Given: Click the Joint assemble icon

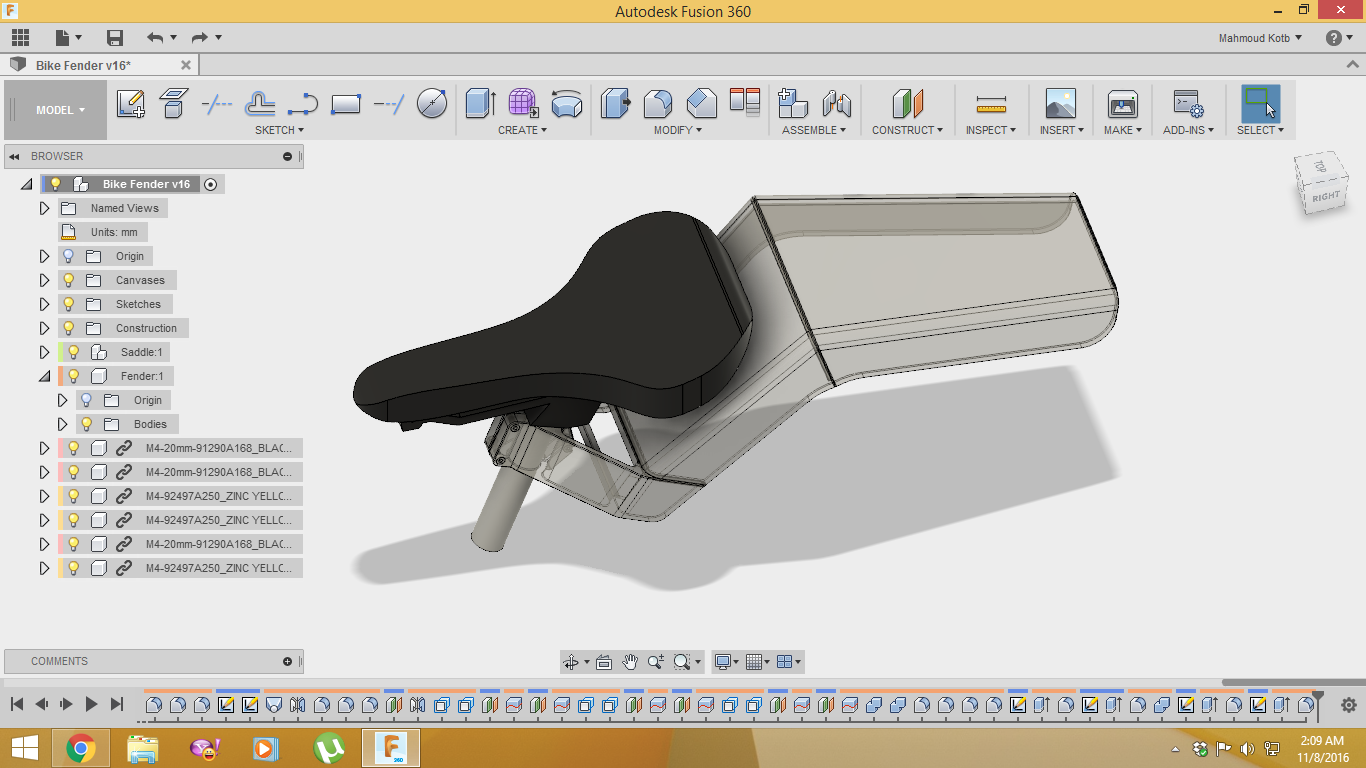Looking at the screenshot, I should [x=836, y=103].
